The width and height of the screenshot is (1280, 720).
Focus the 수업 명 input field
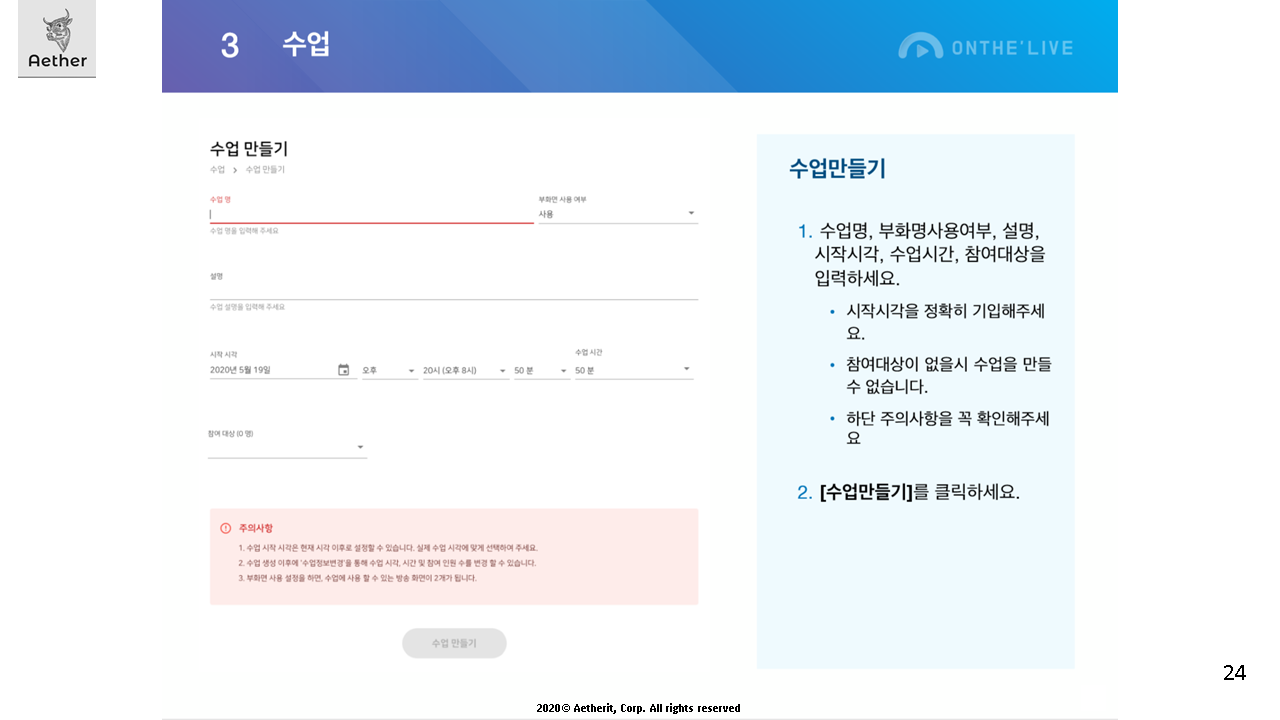click(370, 214)
